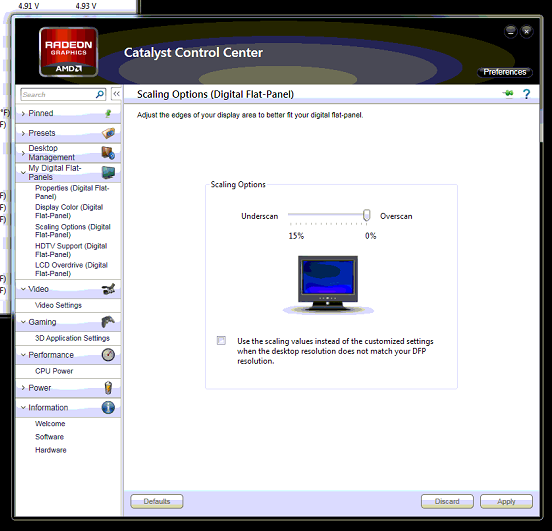552x531 pixels.
Task: Click the Performance gauge icon
Action: 108,355
